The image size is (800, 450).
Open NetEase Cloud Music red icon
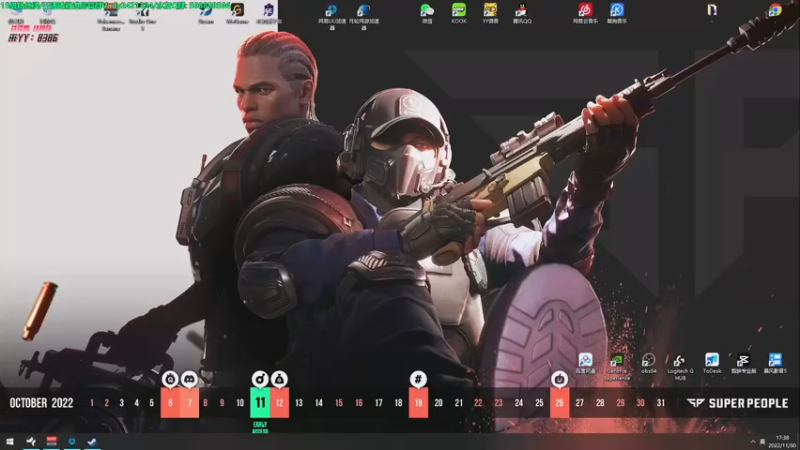[585, 14]
